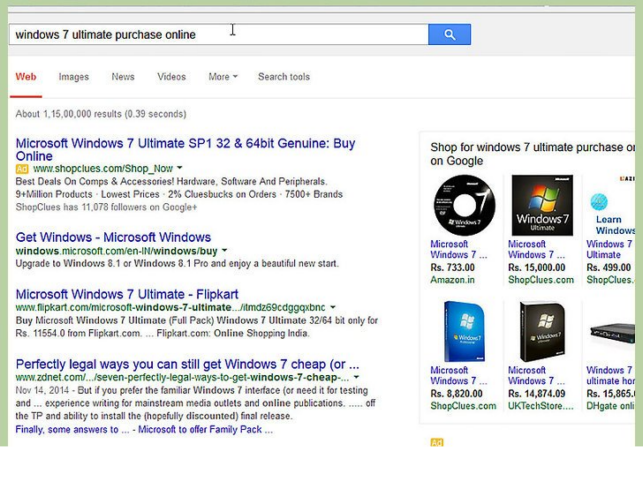Image resolution: width=643 pixels, height=482 pixels.
Task: Click the device thumbnail from DHgate
Action: coord(612,332)
